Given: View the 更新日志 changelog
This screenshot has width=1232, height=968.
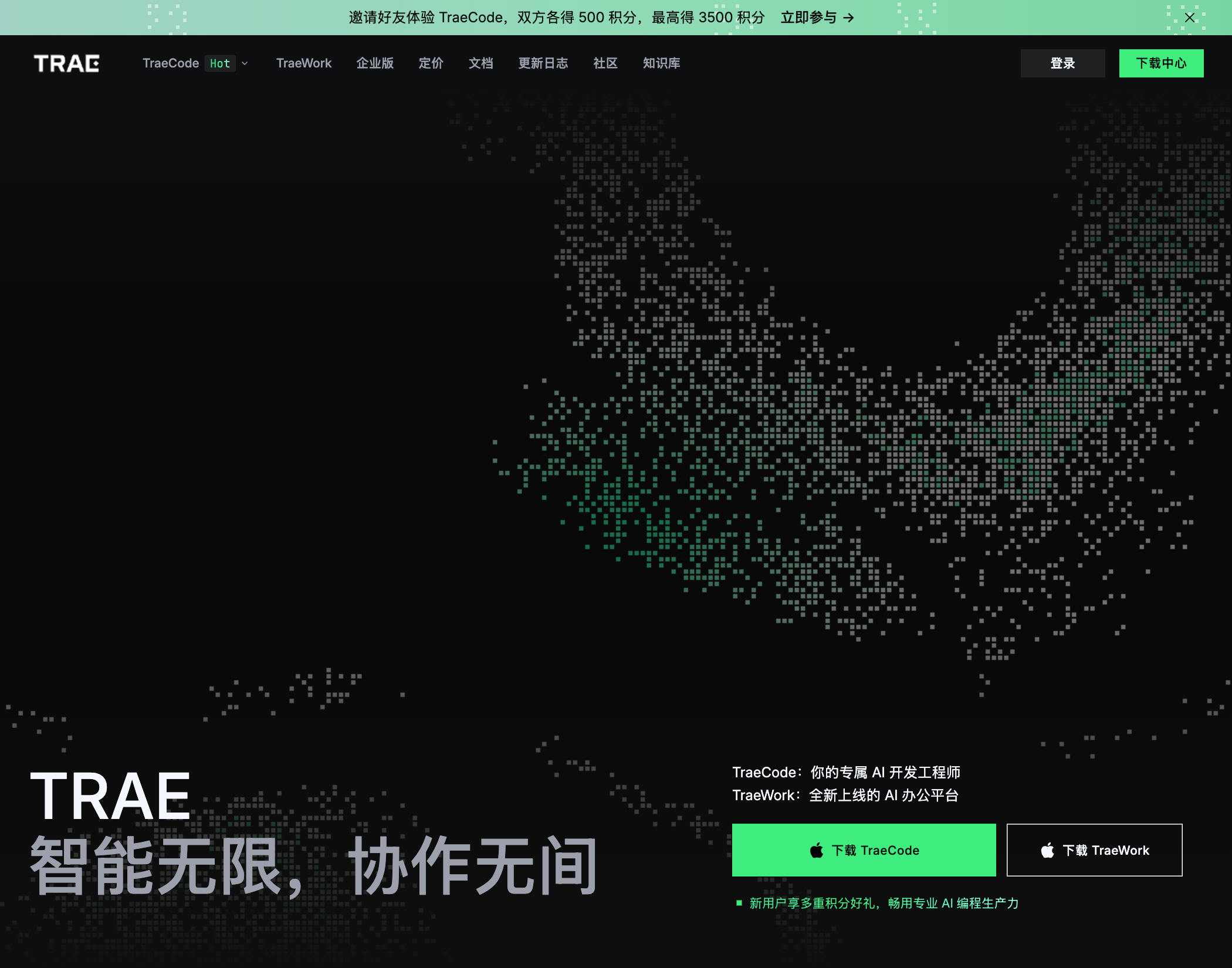Looking at the screenshot, I should [543, 63].
